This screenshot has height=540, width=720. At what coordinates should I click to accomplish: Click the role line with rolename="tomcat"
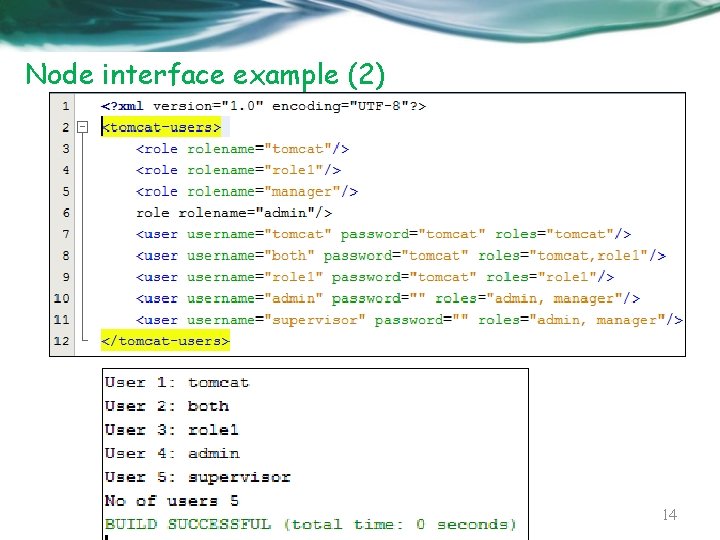coord(242,149)
